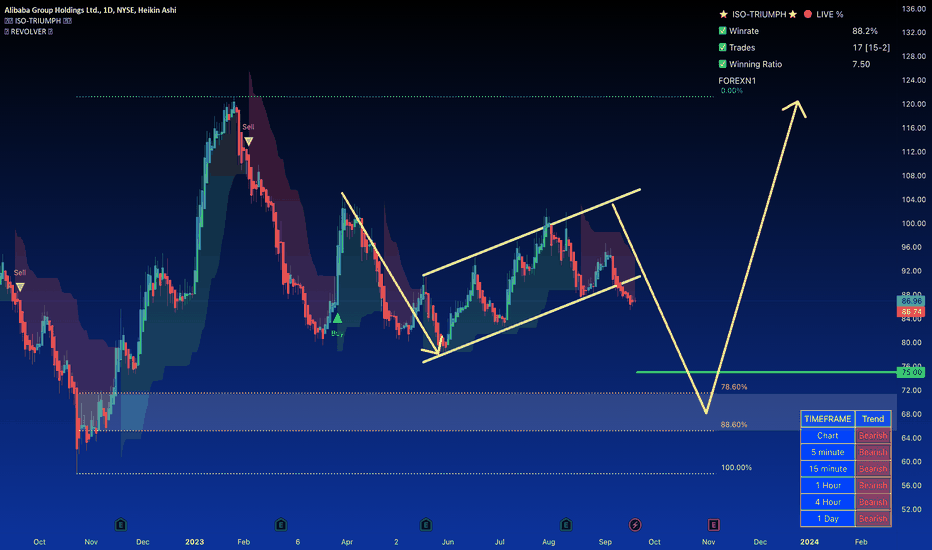Click the 4 Hour timeframe cell
This screenshot has height=550, width=932.
(x=827, y=502)
